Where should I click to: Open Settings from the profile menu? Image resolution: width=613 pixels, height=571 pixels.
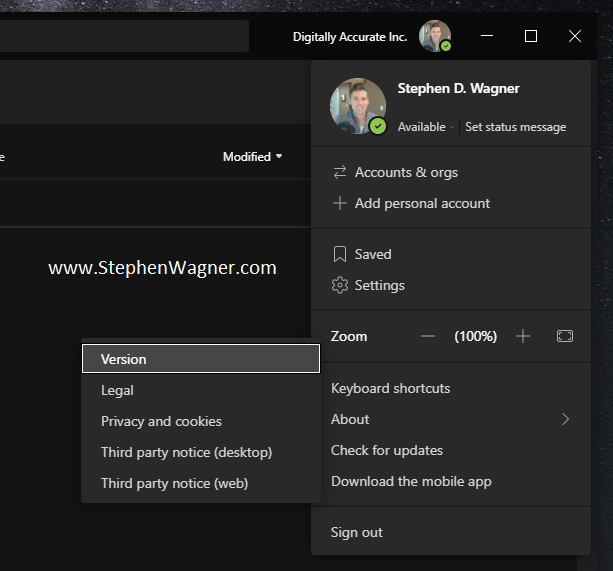coord(451,285)
